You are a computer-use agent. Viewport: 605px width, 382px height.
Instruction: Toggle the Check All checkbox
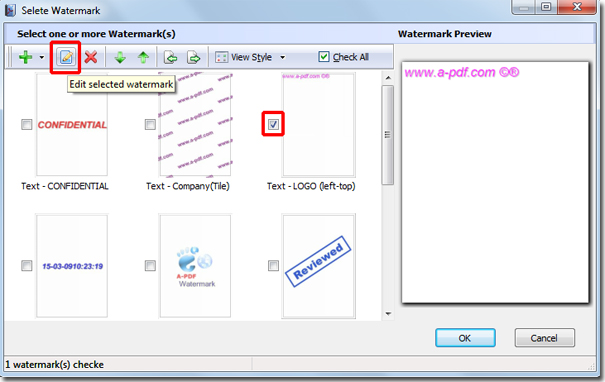324,57
